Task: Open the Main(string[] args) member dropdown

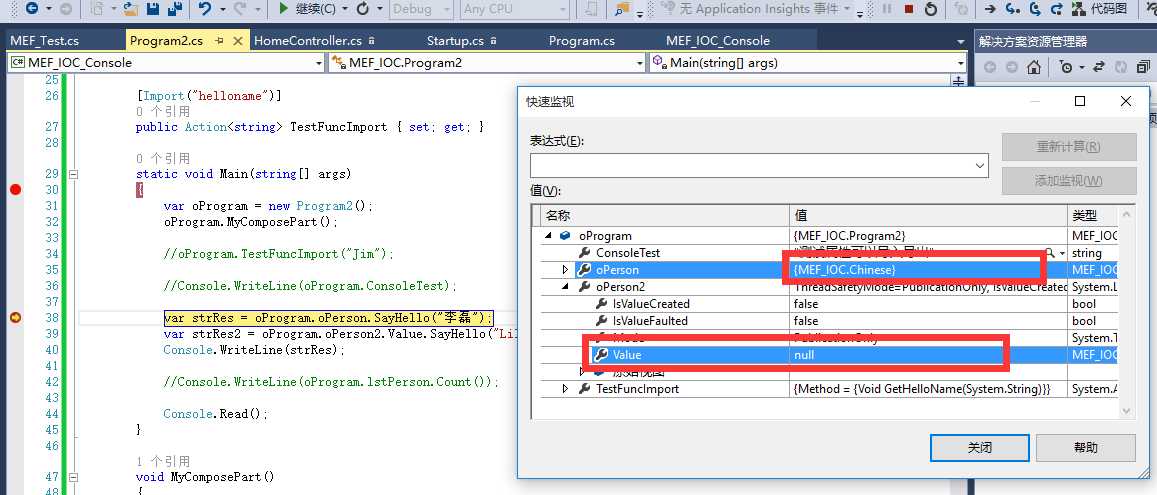Action: [960, 63]
